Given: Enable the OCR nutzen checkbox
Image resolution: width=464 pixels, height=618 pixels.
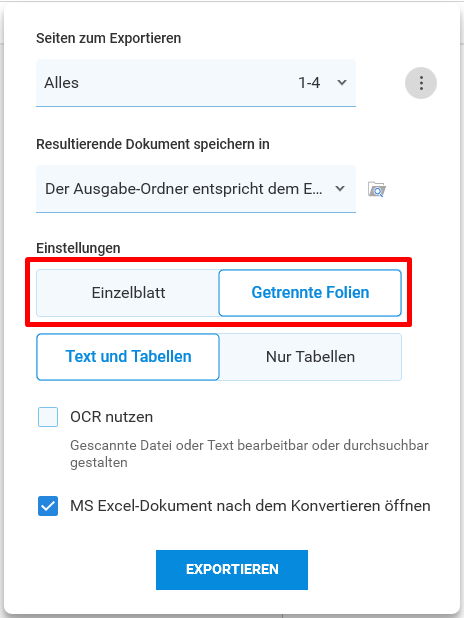Looking at the screenshot, I should [x=48, y=417].
